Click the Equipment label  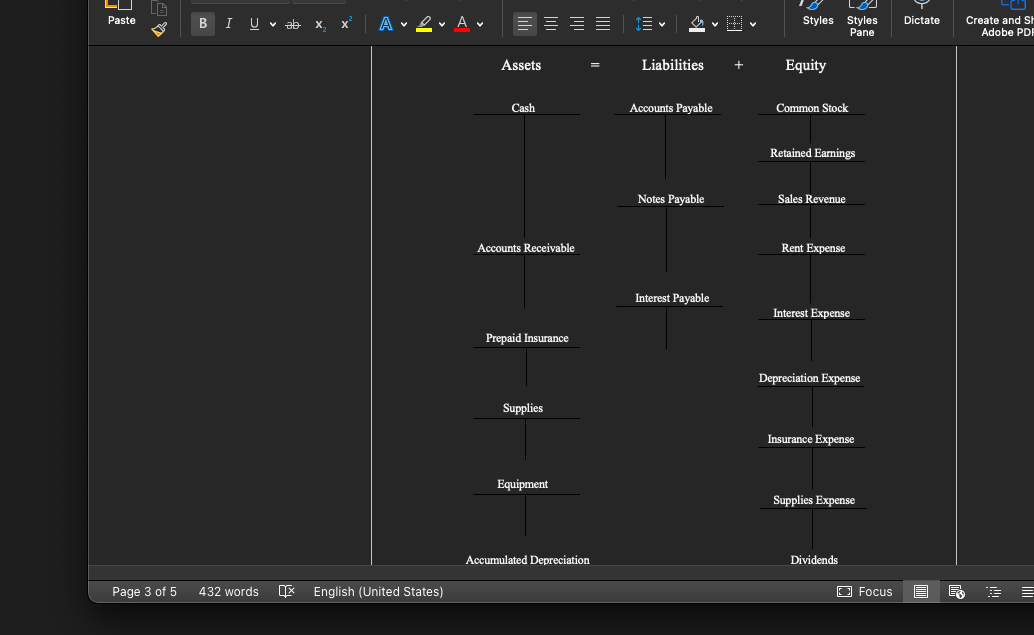tap(522, 484)
